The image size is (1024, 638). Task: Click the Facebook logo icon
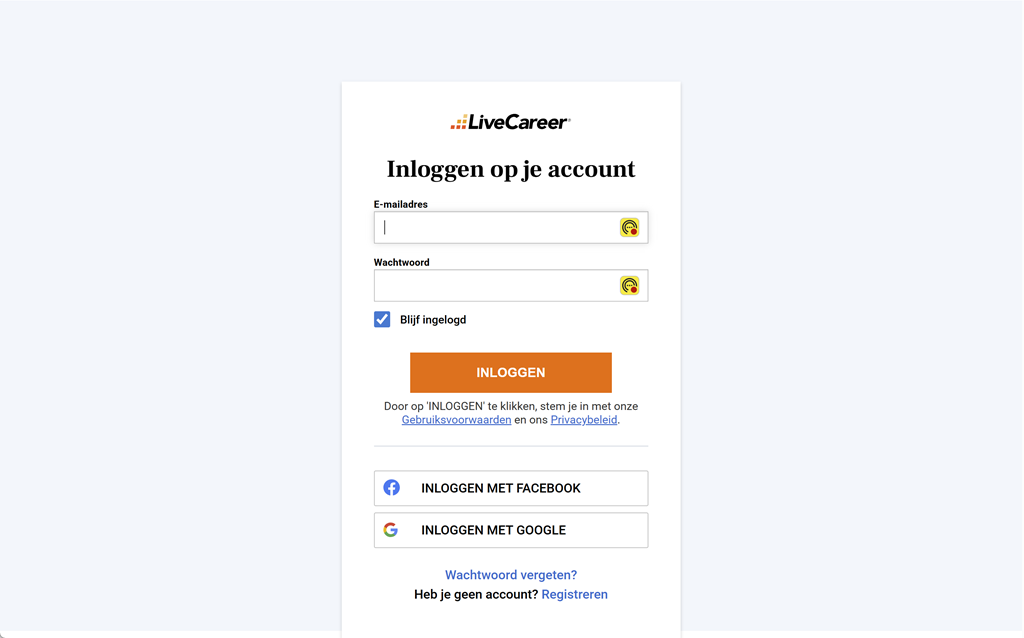click(x=392, y=488)
